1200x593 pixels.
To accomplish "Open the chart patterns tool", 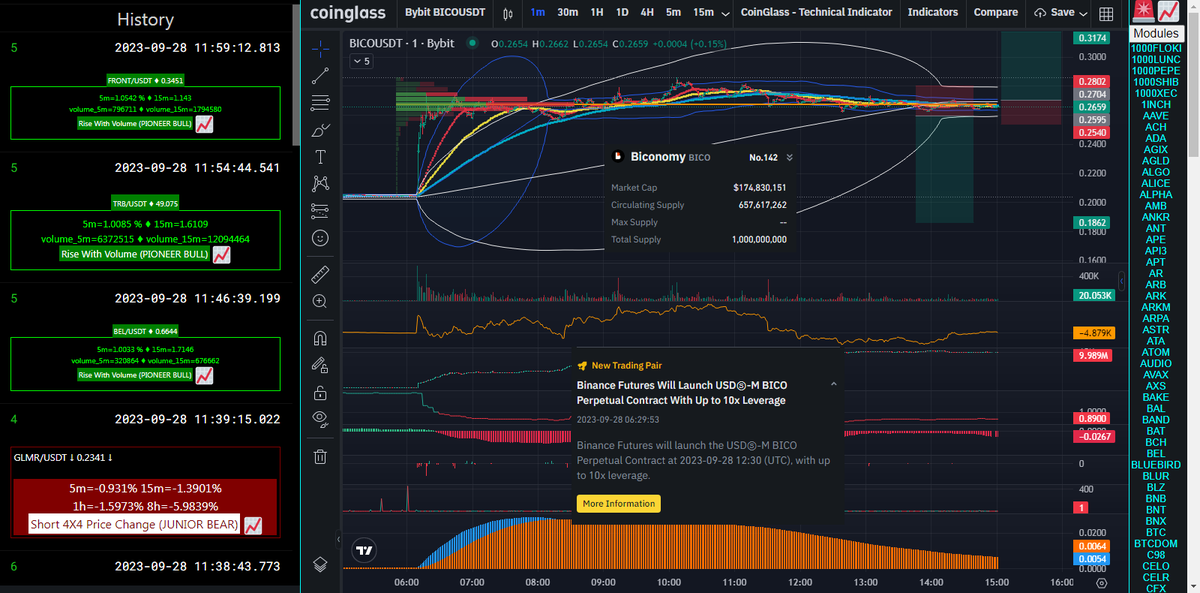I will [x=320, y=183].
